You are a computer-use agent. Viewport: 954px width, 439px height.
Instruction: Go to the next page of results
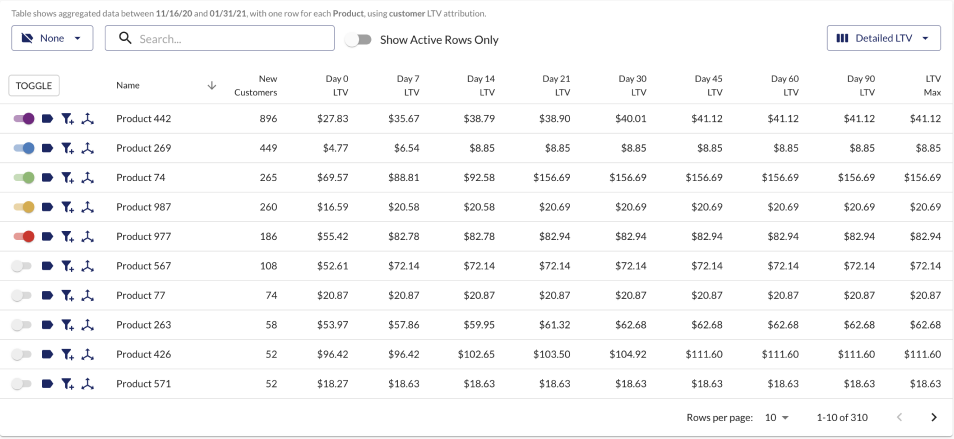[x=934, y=417]
